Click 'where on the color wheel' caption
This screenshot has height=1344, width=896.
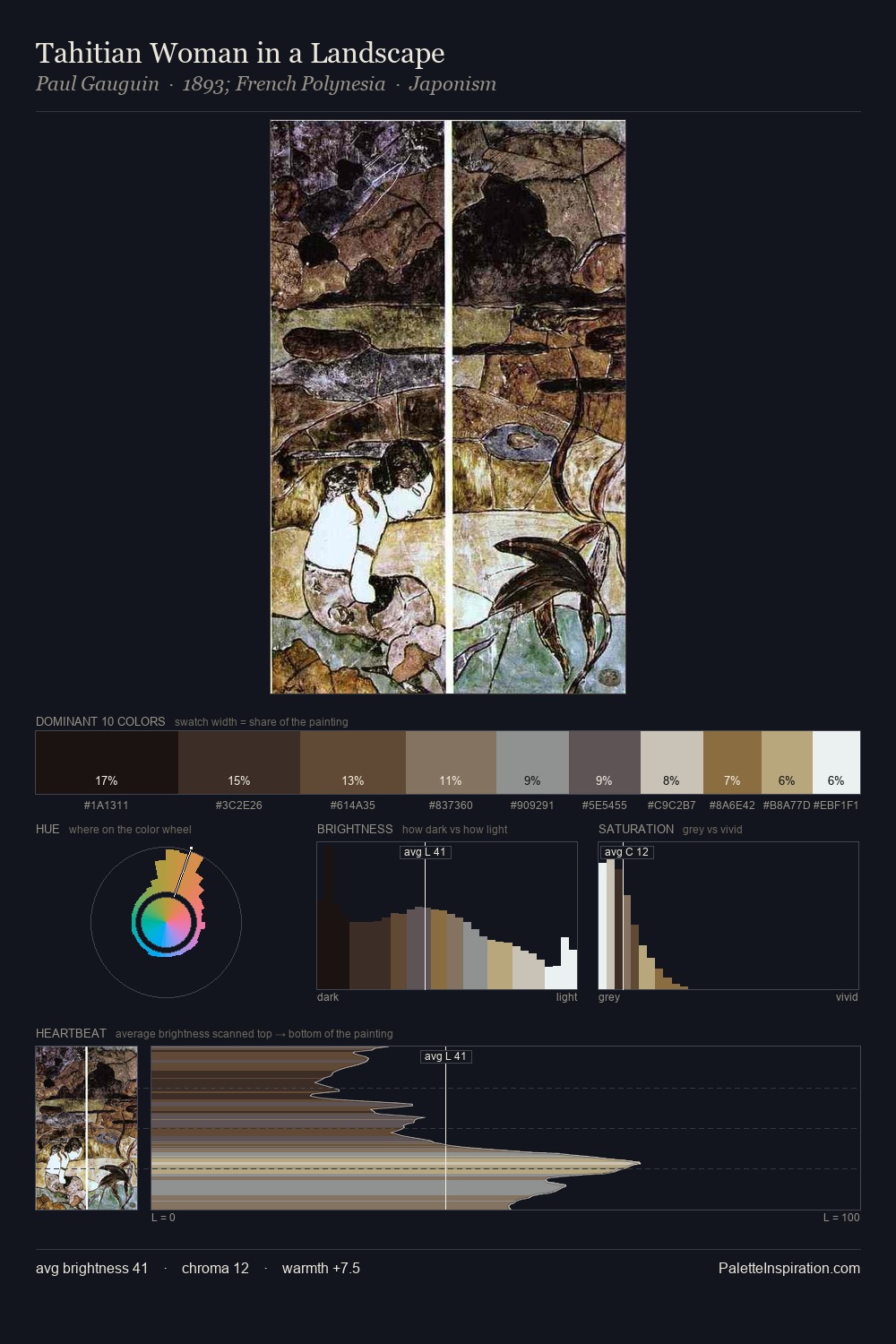[130, 830]
